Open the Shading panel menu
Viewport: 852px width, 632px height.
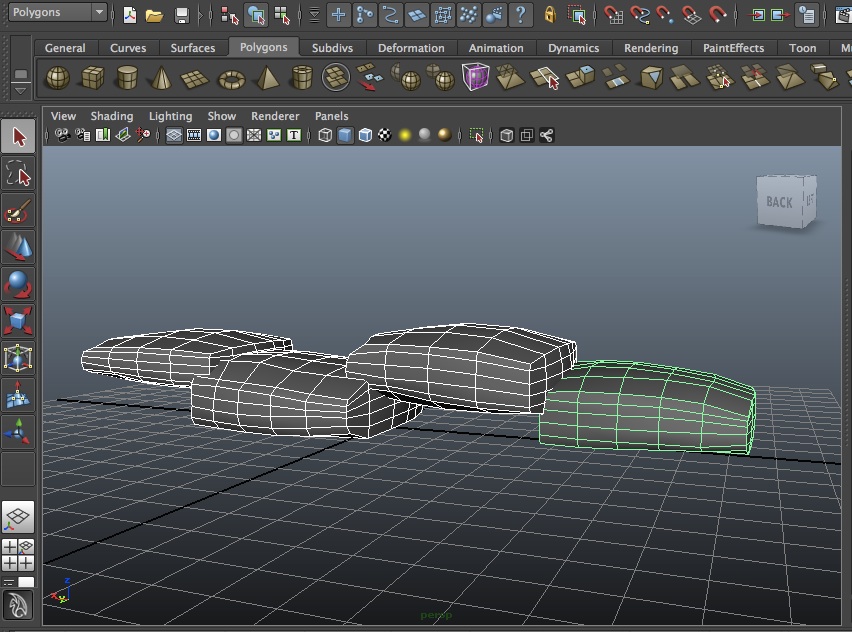tap(111, 116)
